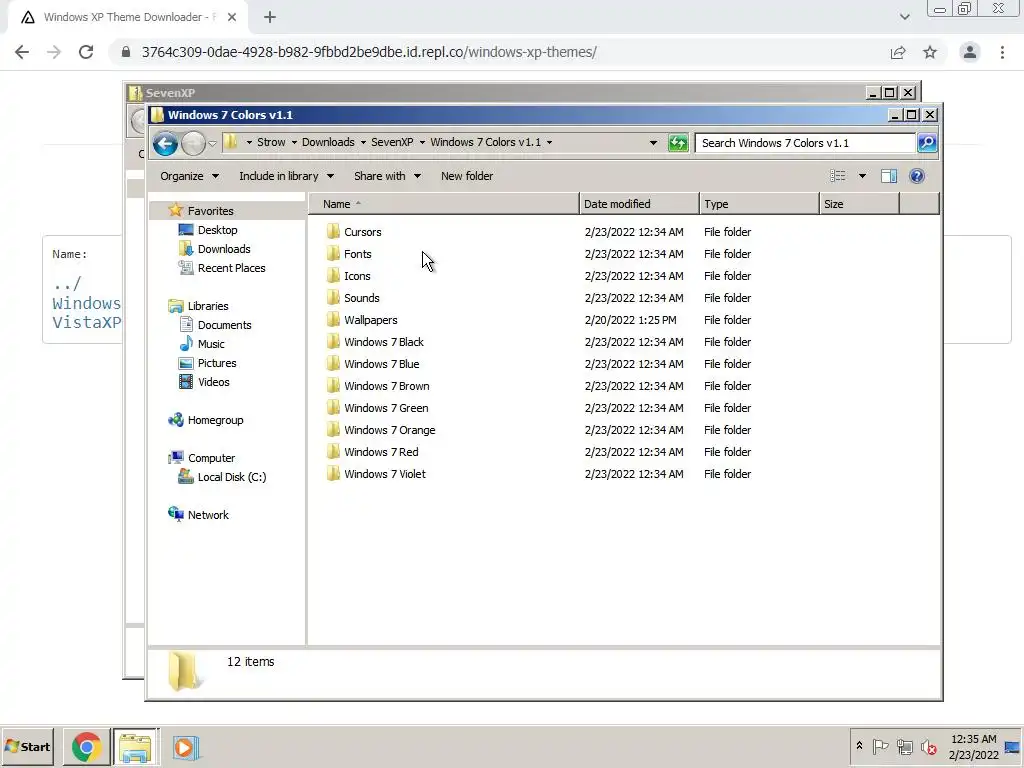The width and height of the screenshot is (1024, 768).
Task: Click the Wallpapers folder icon
Action: click(x=333, y=319)
